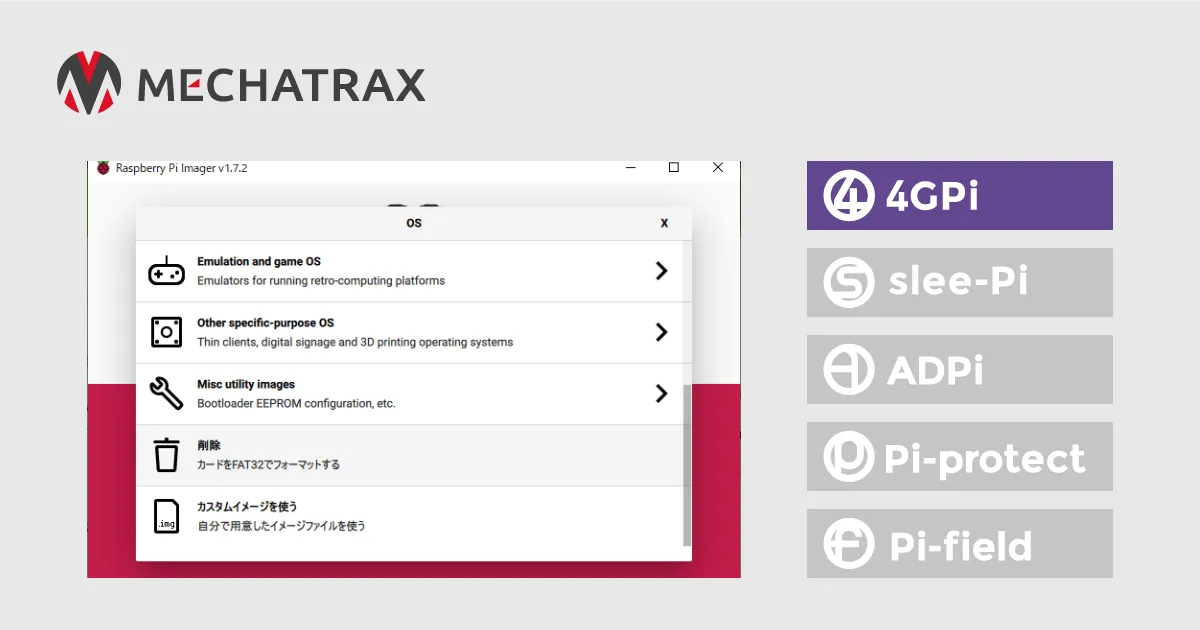Click the circular icon on ADPi banner
This screenshot has height=630, width=1200.
coord(848,370)
